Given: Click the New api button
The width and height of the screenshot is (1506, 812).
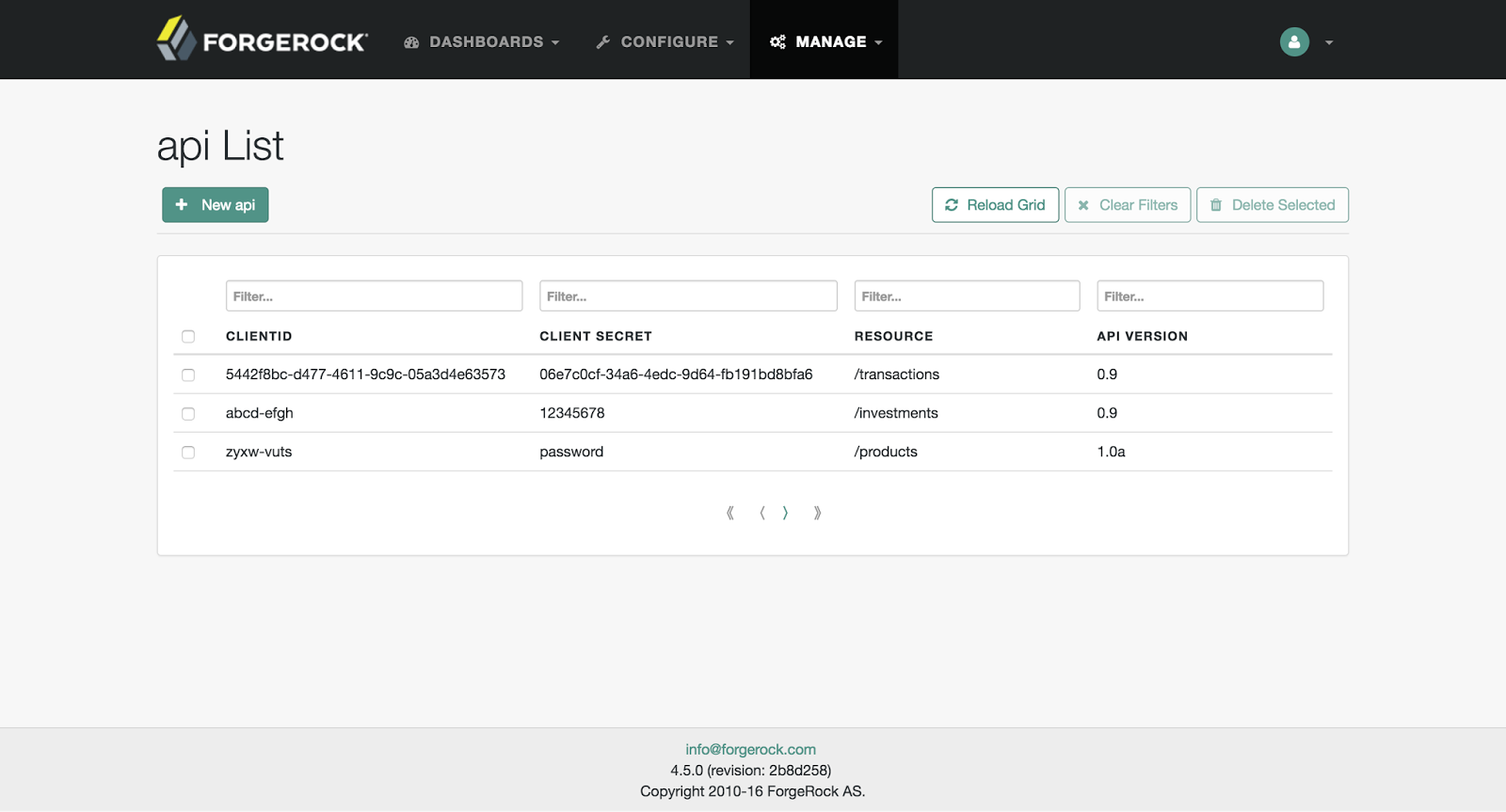Looking at the screenshot, I should tap(215, 205).
